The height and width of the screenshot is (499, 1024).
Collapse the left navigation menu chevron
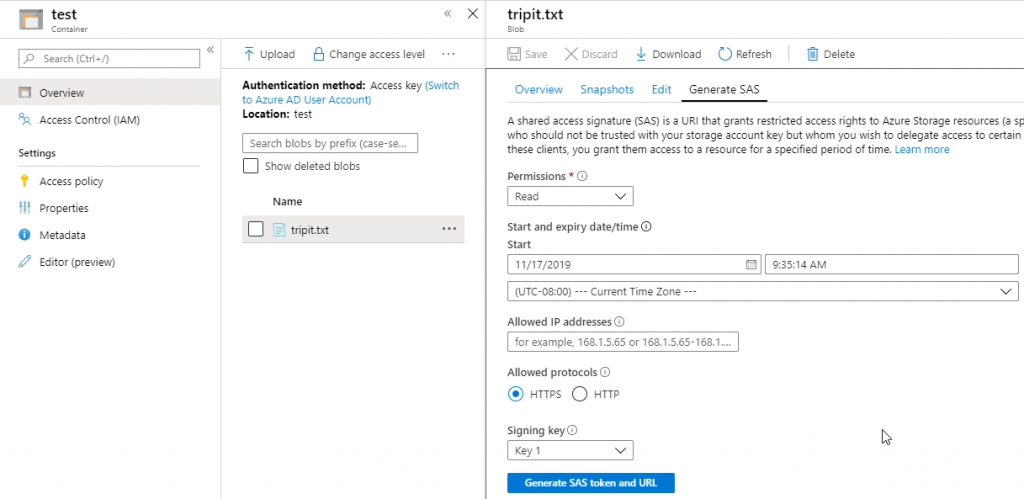click(210, 50)
